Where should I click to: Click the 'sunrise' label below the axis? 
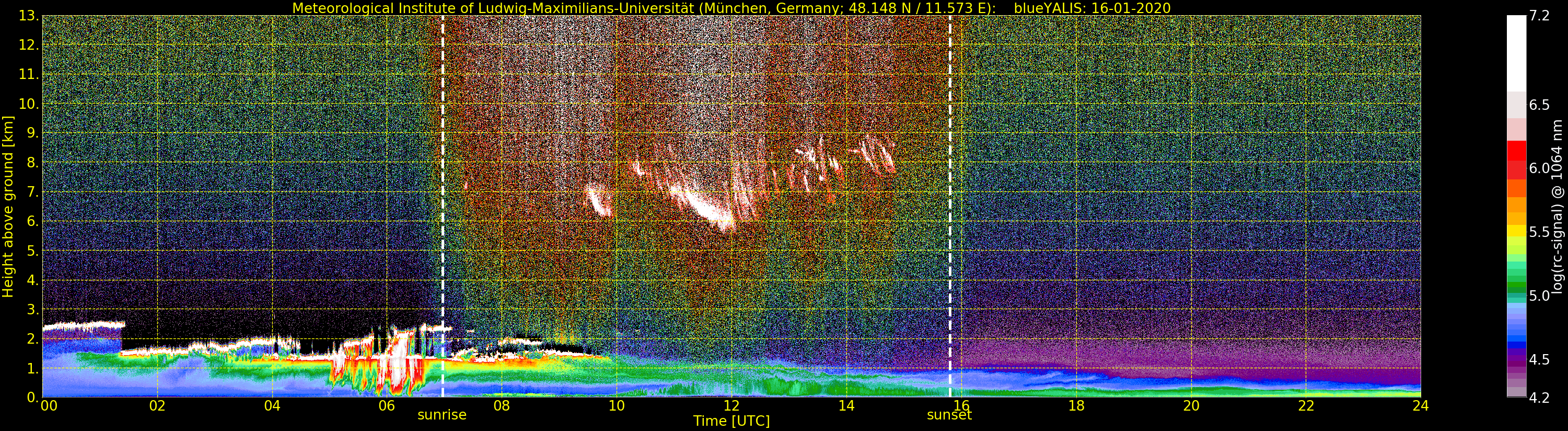(442, 415)
